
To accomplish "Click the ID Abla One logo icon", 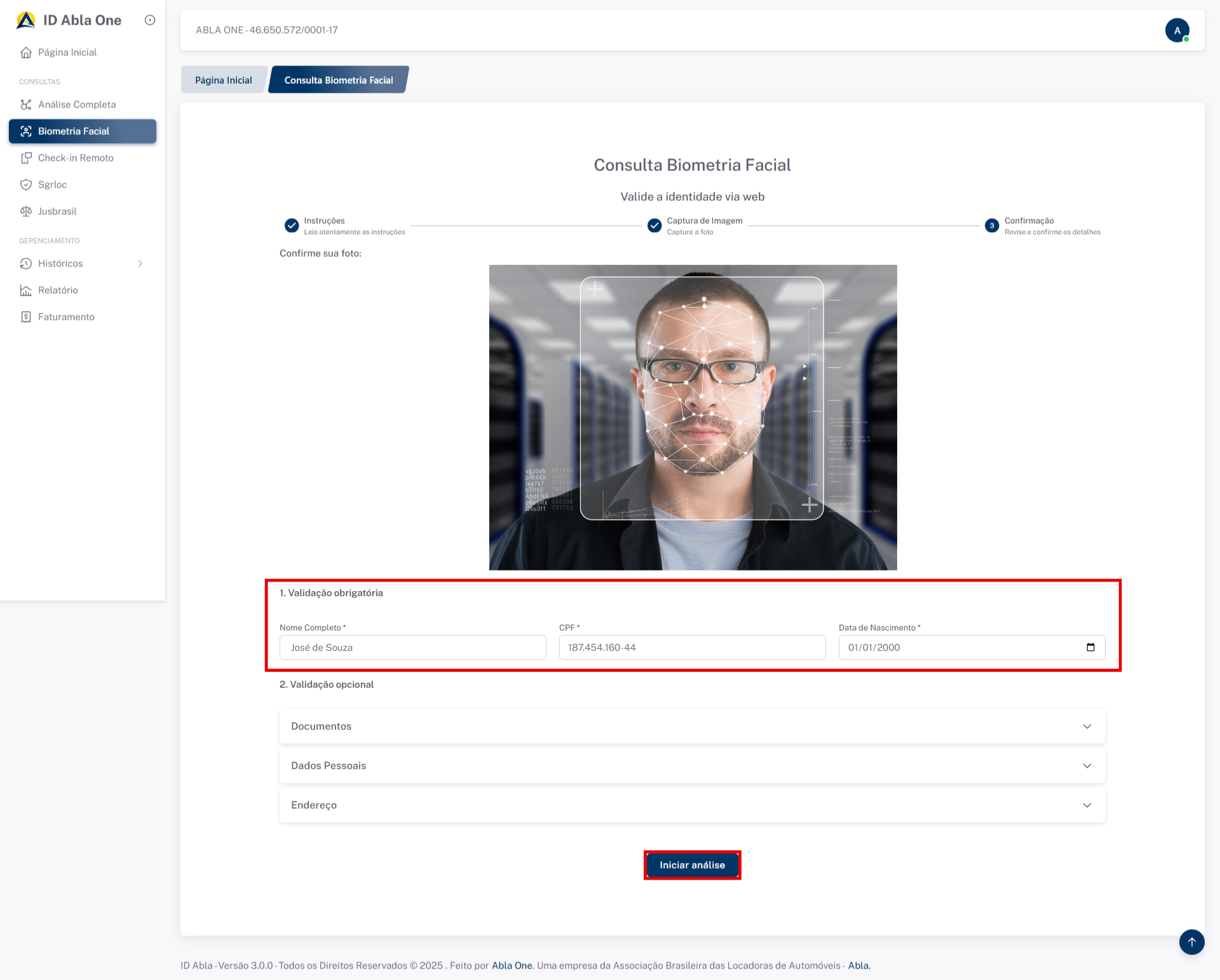I will pos(26,20).
